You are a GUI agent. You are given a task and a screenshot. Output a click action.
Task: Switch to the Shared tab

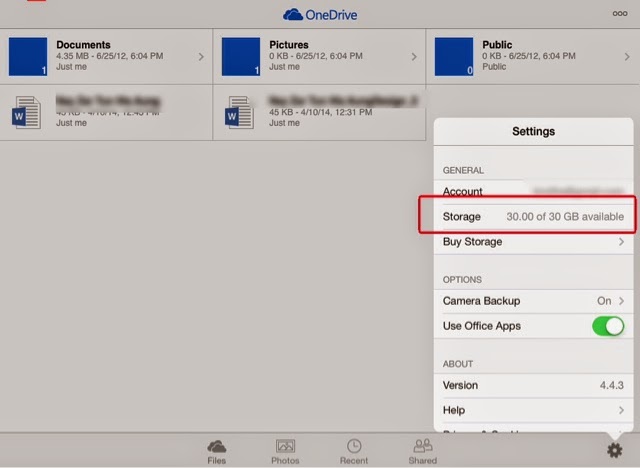click(423, 452)
